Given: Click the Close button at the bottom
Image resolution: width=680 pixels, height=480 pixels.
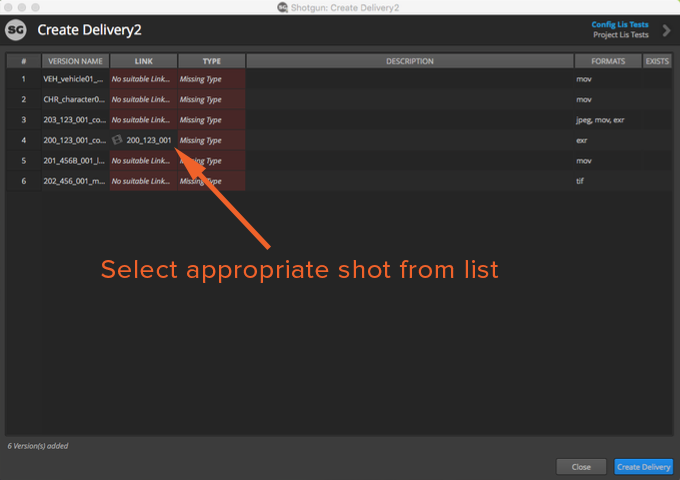Looking at the screenshot, I should tap(581, 467).
